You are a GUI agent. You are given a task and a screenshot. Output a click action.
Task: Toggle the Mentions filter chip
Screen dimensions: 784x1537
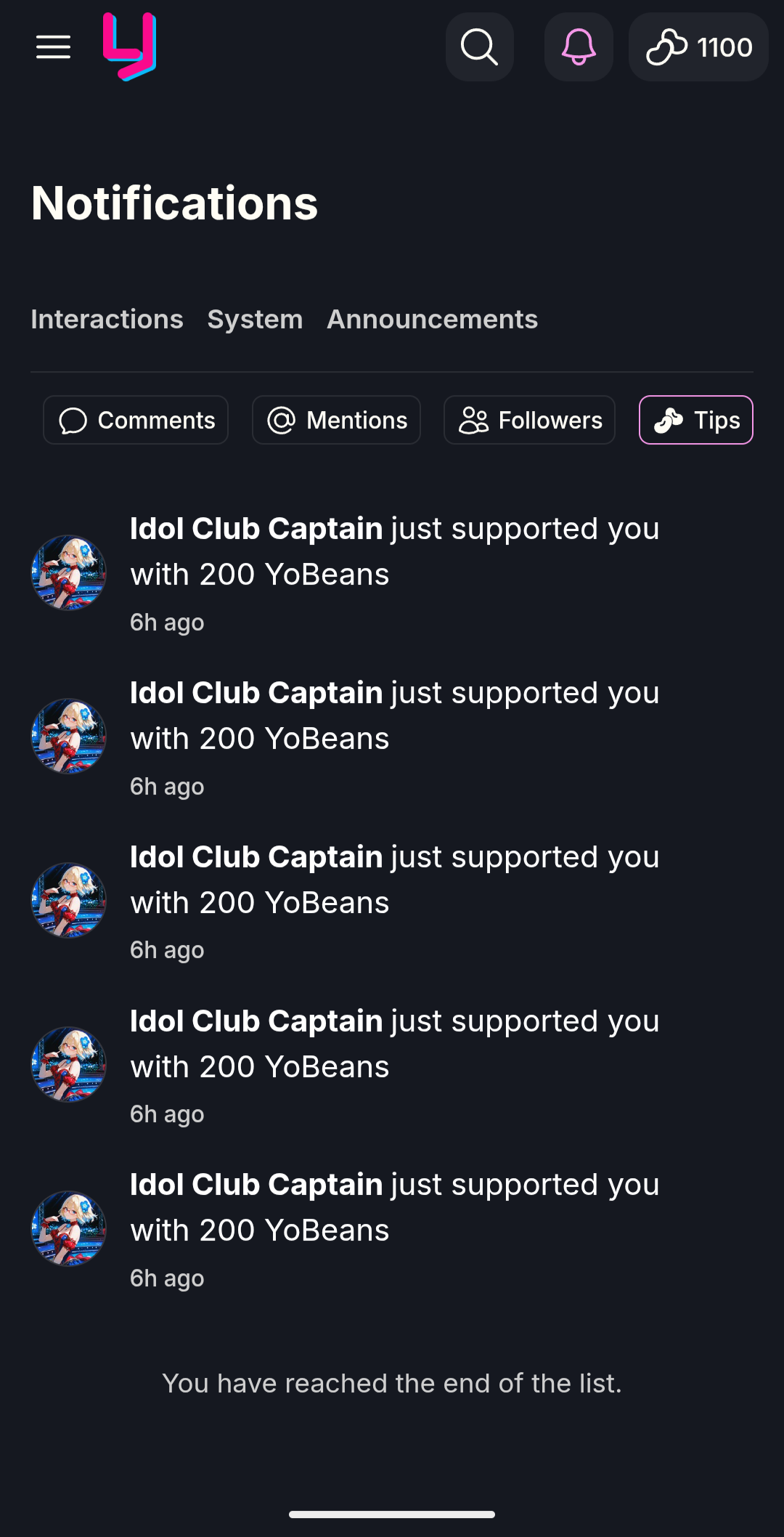[x=336, y=420]
